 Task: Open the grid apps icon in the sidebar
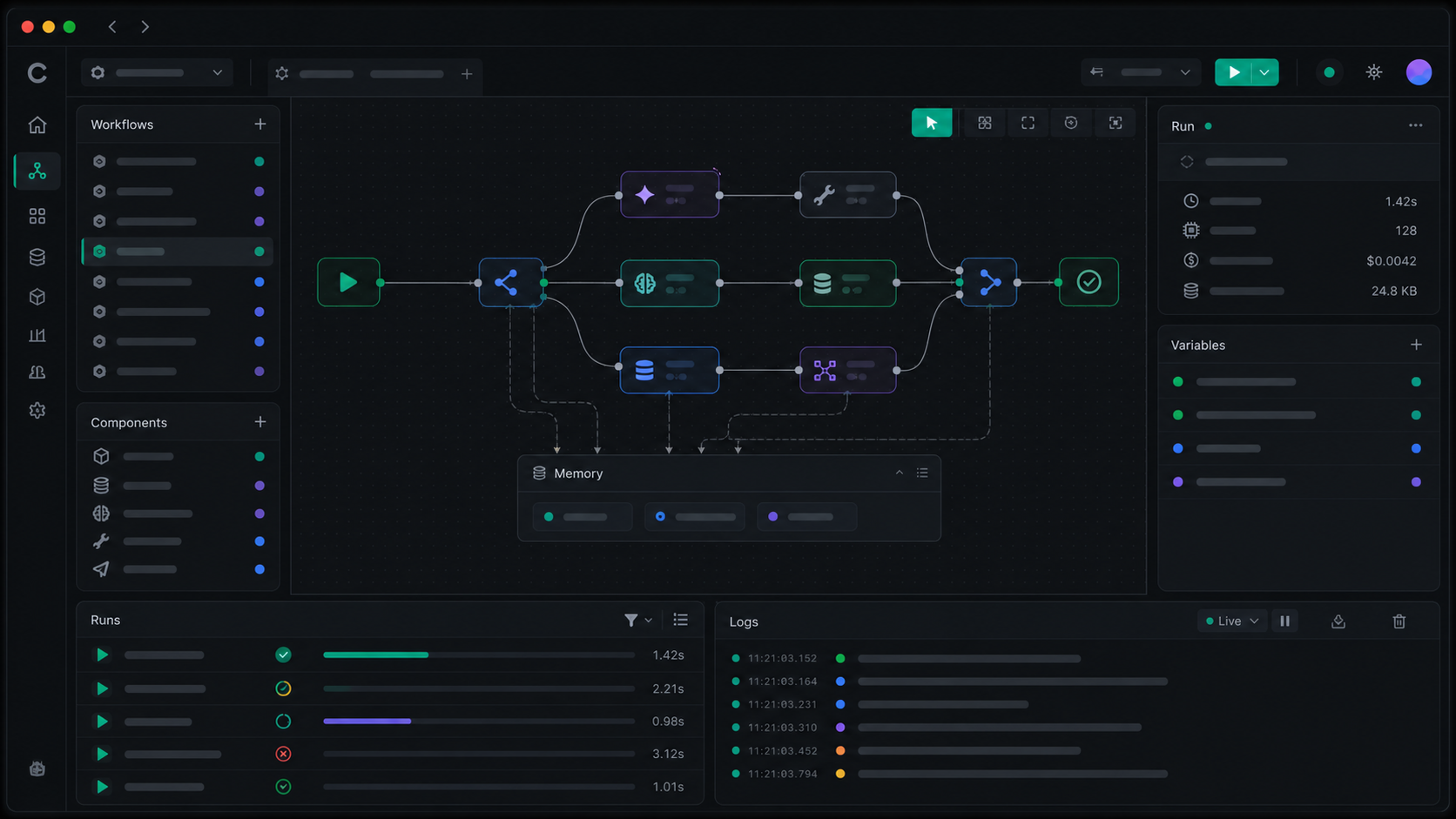pyautogui.click(x=37, y=216)
